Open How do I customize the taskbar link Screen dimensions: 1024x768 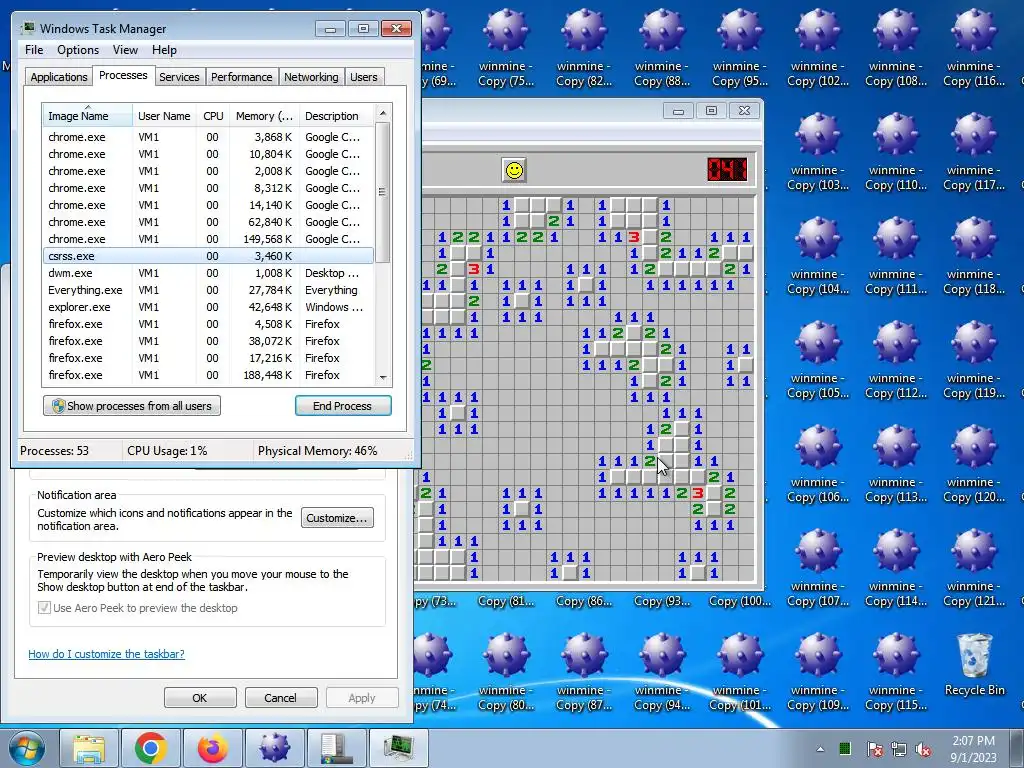click(x=106, y=654)
